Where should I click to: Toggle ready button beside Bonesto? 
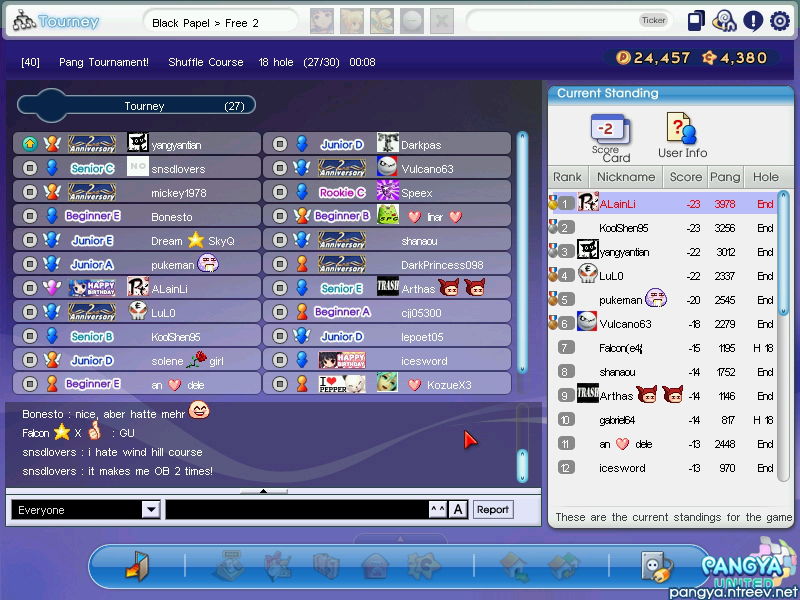[30, 216]
